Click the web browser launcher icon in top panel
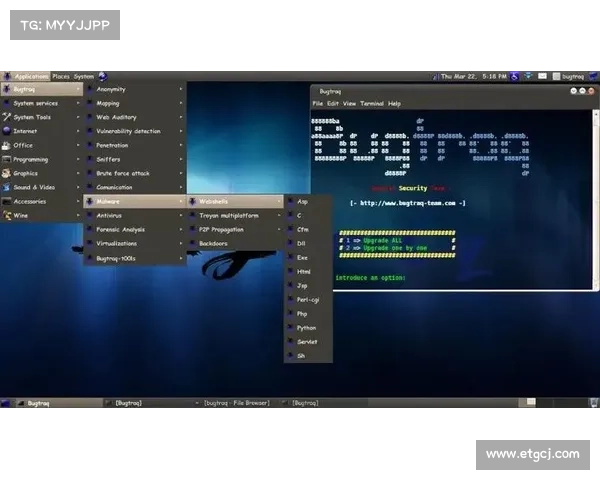Screen dimensions: 600x480 pyautogui.click(x=103, y=77)
